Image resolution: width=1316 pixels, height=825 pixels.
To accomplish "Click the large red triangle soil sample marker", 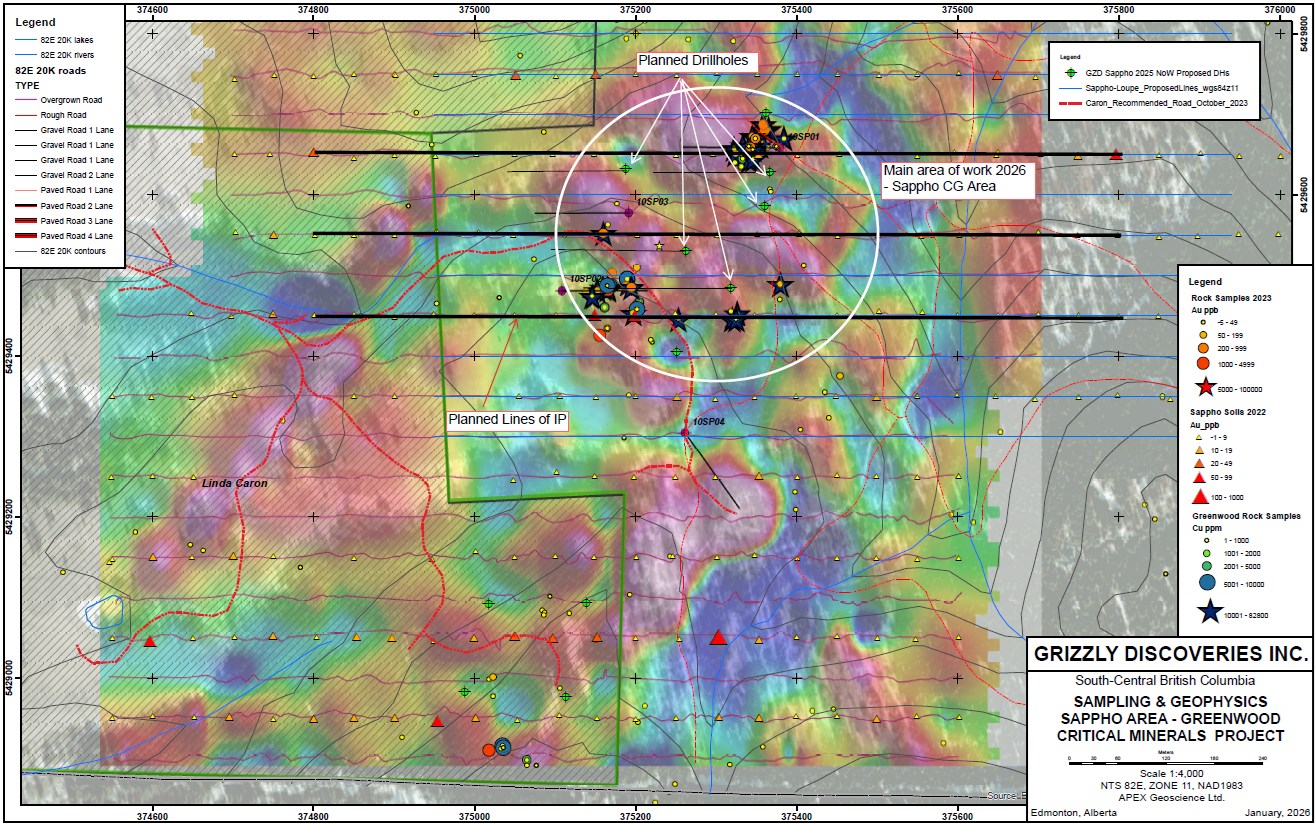I will pos(717,637).
